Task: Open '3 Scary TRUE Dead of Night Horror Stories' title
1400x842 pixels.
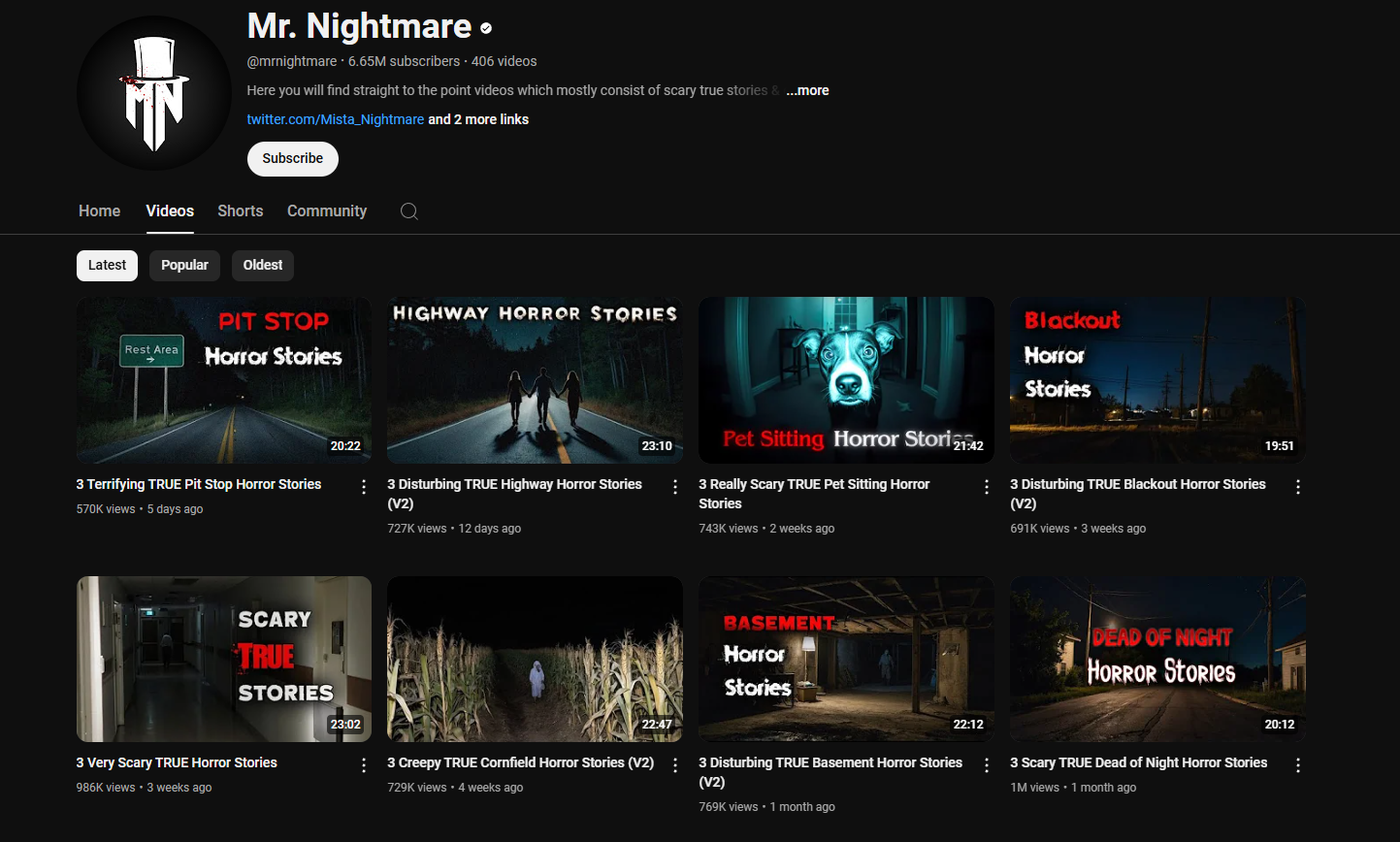Action: click(1139, 762)
